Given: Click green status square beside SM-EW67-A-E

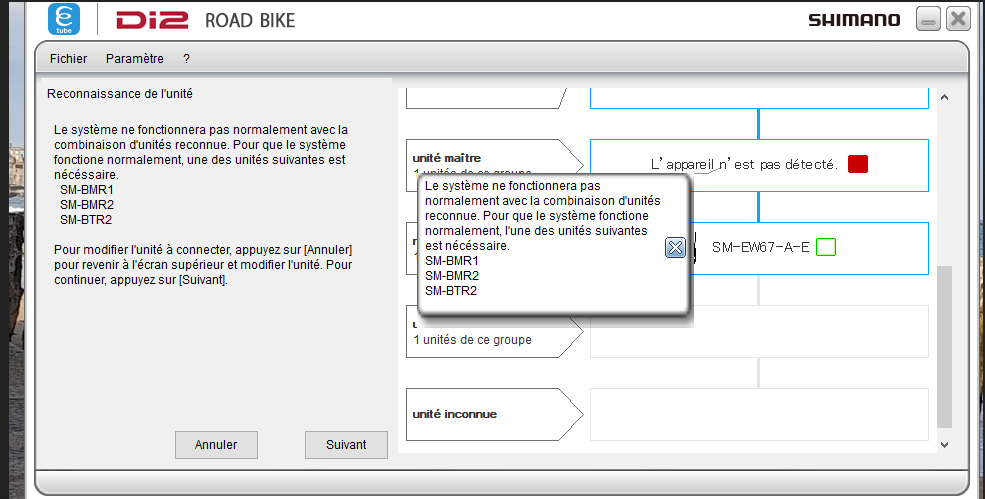Looking at the screenshot, I should click(x=825, y=247).
